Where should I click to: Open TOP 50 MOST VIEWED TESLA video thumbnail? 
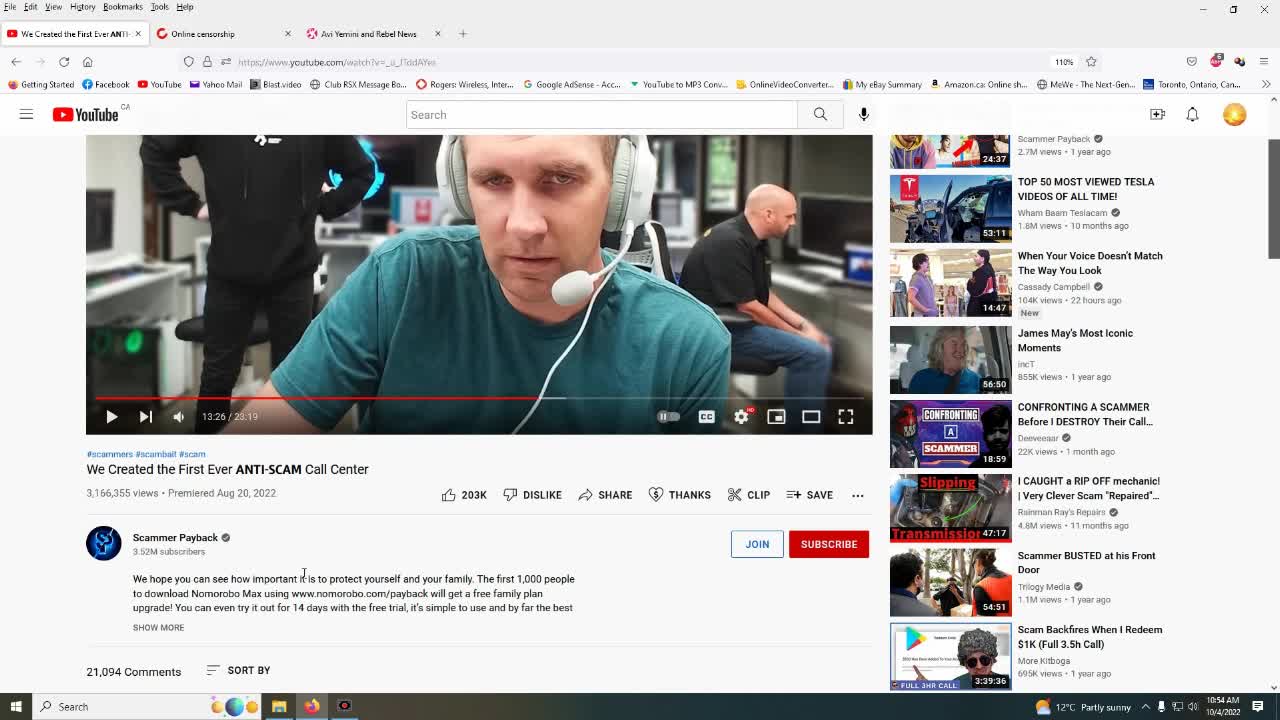click(951, 209)
